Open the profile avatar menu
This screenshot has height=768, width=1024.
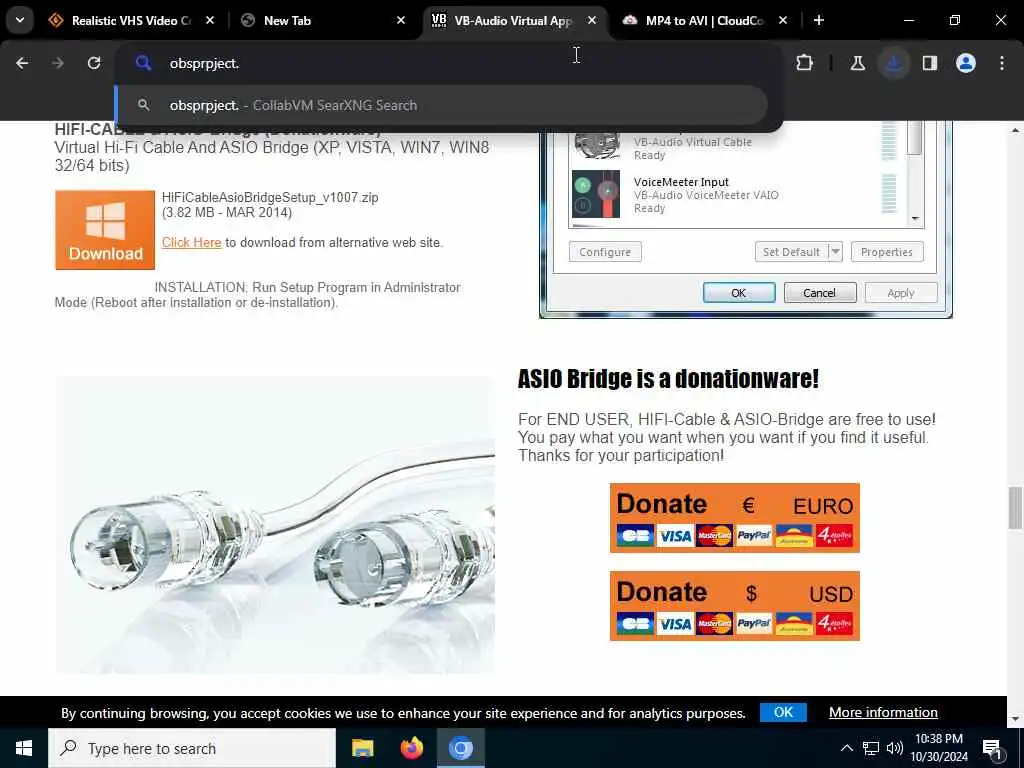pyautogui.click(x=966, y=63)
